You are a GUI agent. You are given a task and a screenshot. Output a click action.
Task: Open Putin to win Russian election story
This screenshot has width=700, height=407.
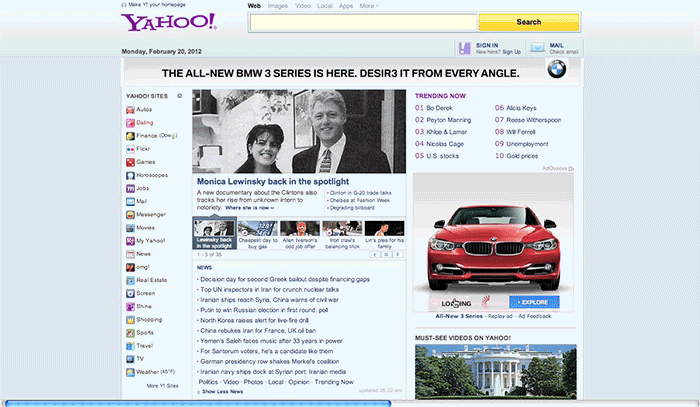(x=264, y=310)
